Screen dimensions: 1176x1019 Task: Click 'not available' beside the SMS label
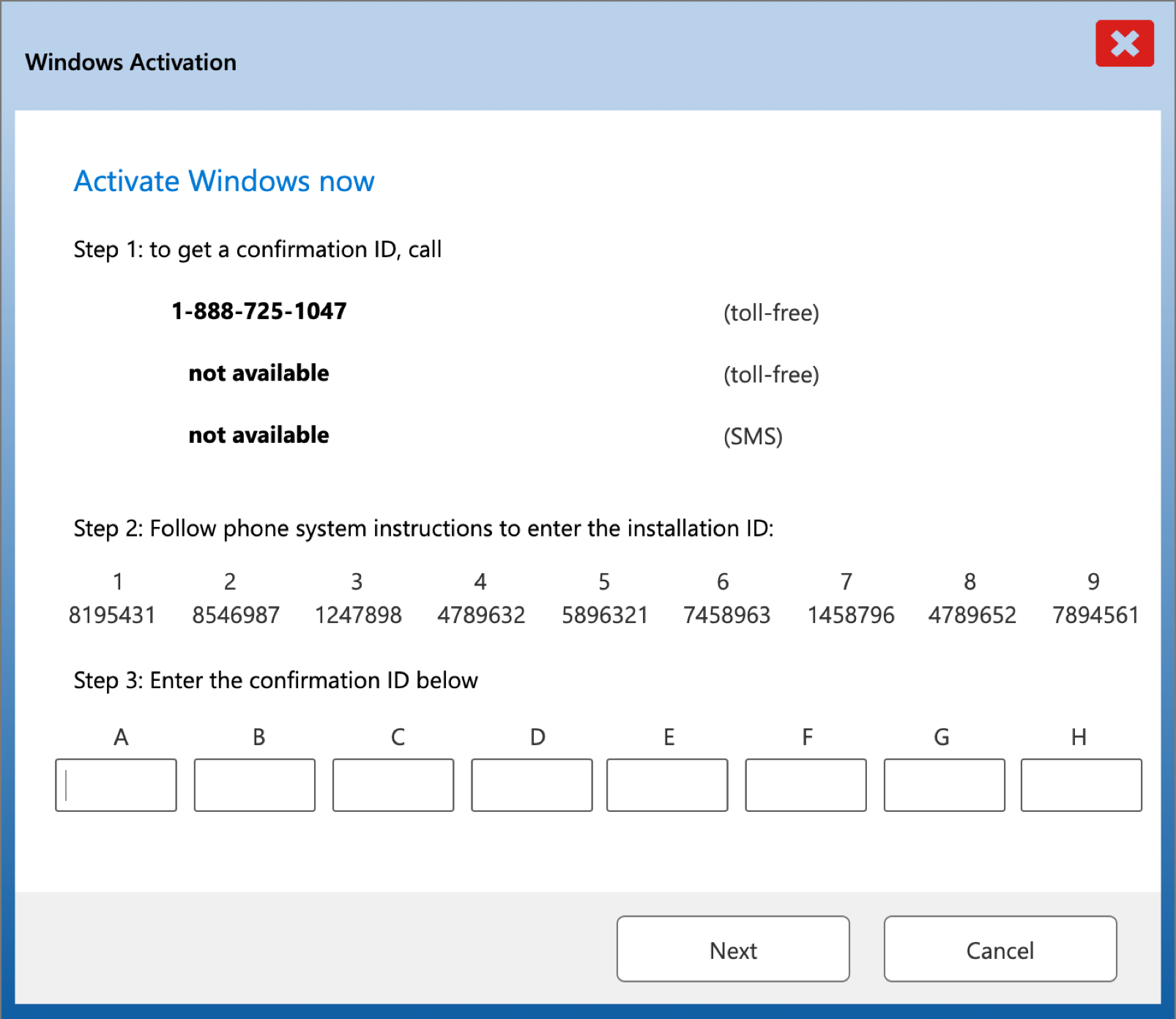pyautogui.click(x=259, y=435)
